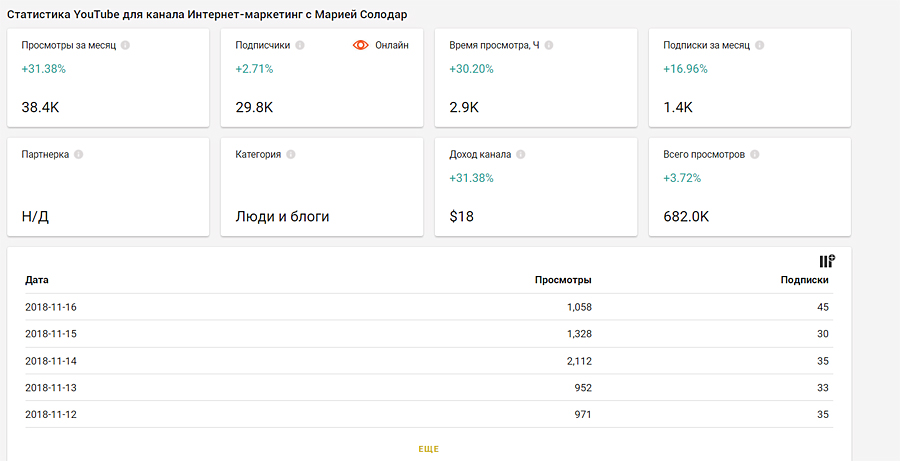The width and height of the screenshot is (900, 461).
Task: Click info icon next to Доход канала
Action: 520,155
